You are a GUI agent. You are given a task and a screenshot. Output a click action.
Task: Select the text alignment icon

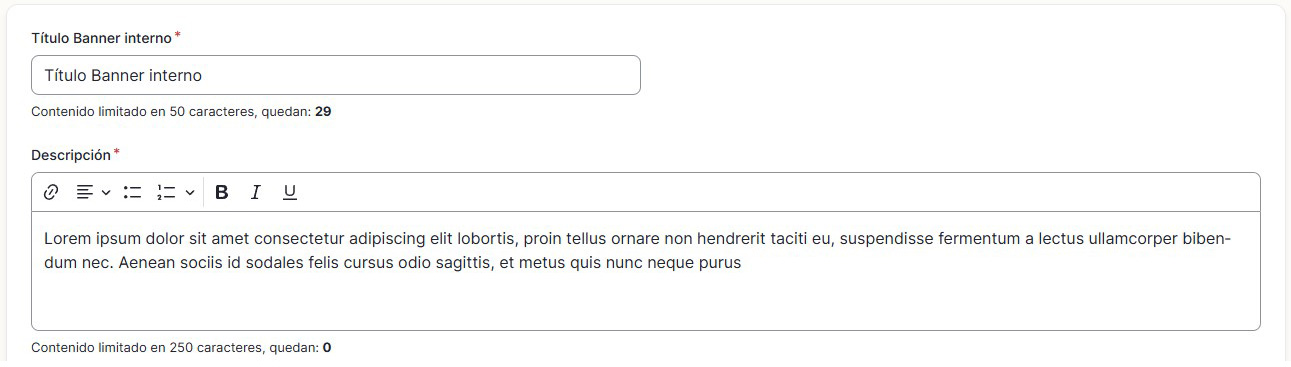(x=85, y=192)
